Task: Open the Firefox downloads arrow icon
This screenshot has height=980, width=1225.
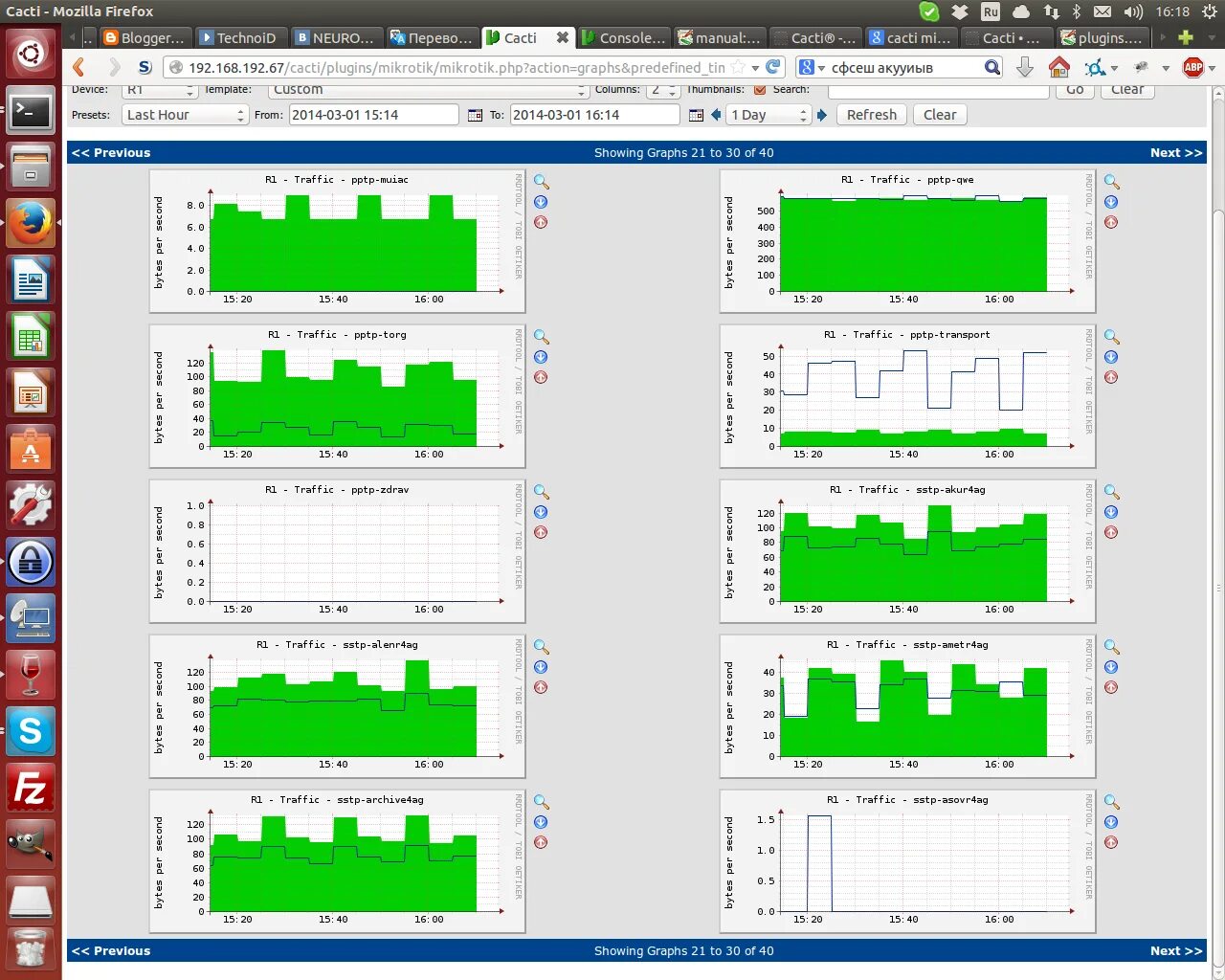Action: pos(1025,67)
